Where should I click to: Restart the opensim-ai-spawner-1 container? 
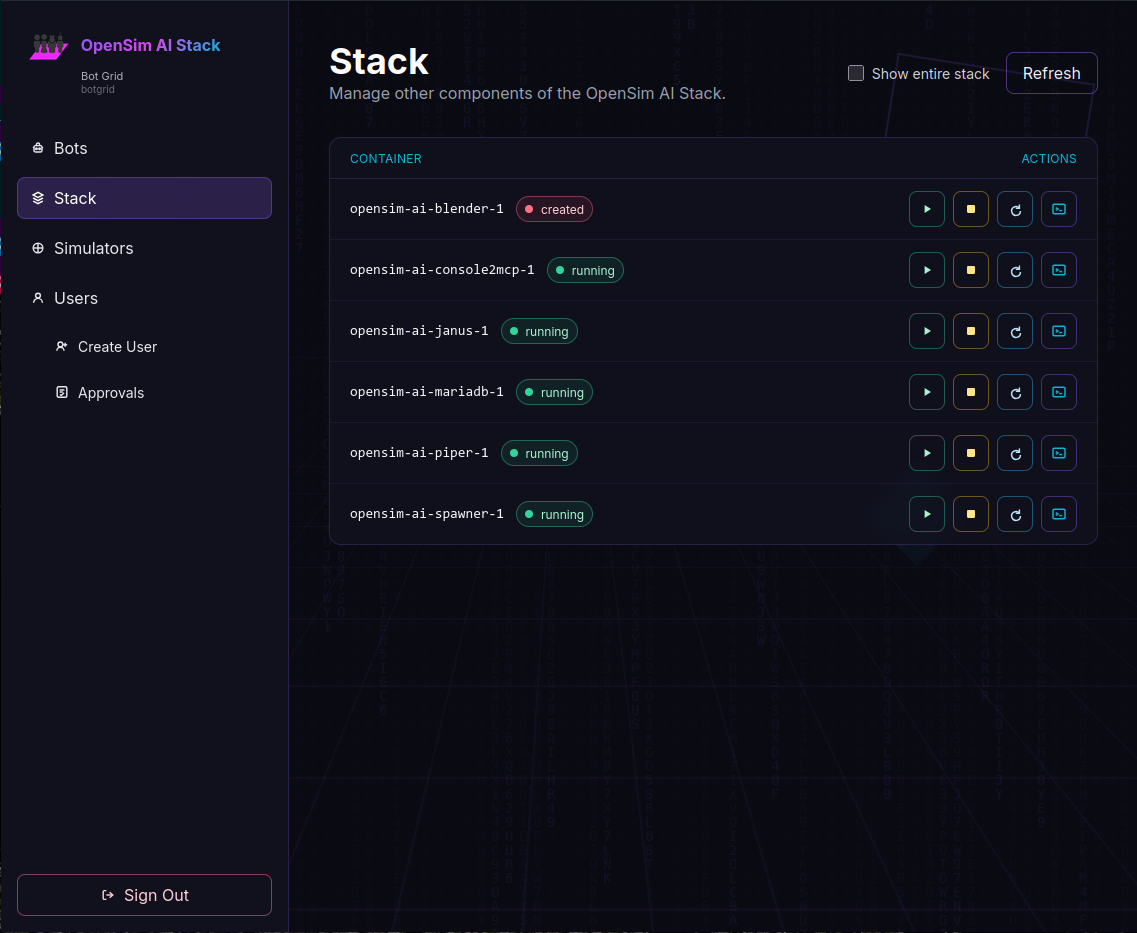pos(1015,514)
